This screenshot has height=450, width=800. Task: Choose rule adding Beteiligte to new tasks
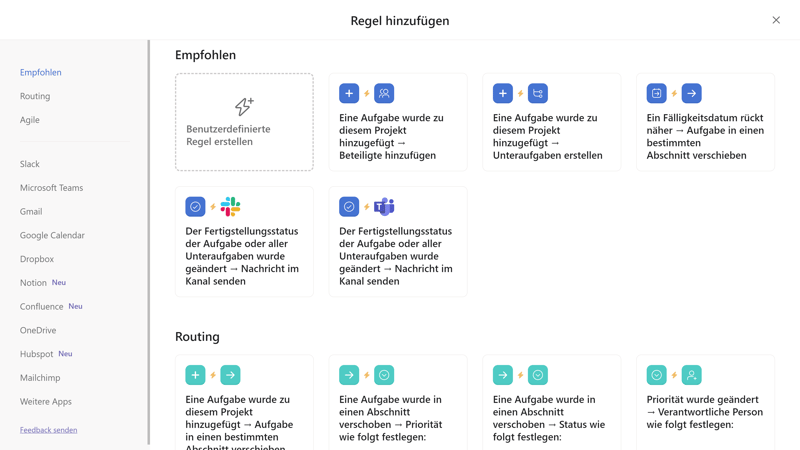[398, 136]
